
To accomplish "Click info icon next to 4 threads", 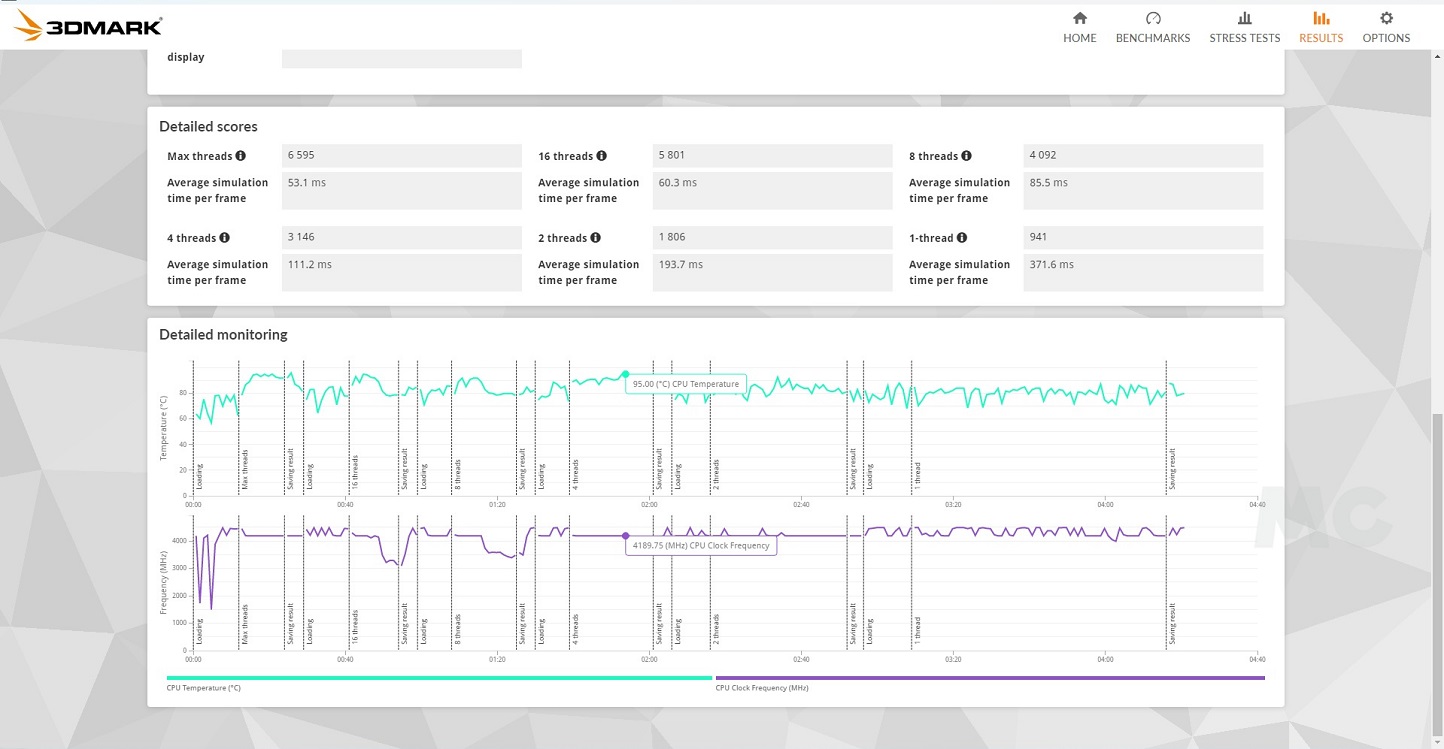I will point(225,238).
